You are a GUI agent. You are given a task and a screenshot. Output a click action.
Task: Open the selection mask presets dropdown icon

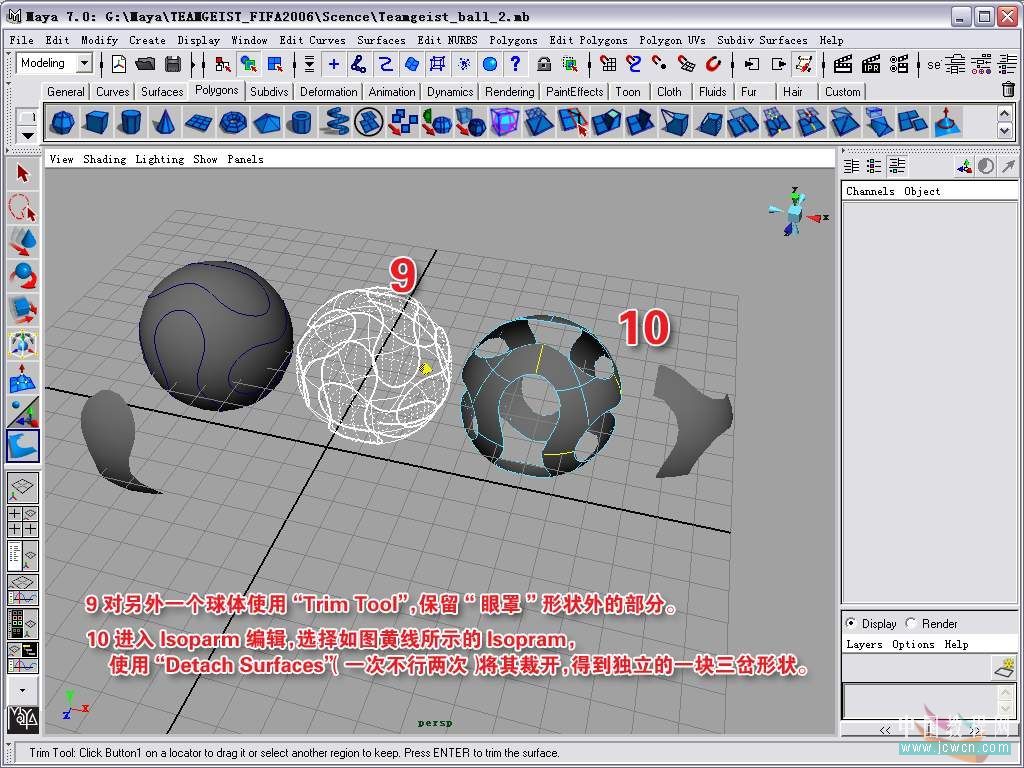pyautogui.click(x=309, y=64)
